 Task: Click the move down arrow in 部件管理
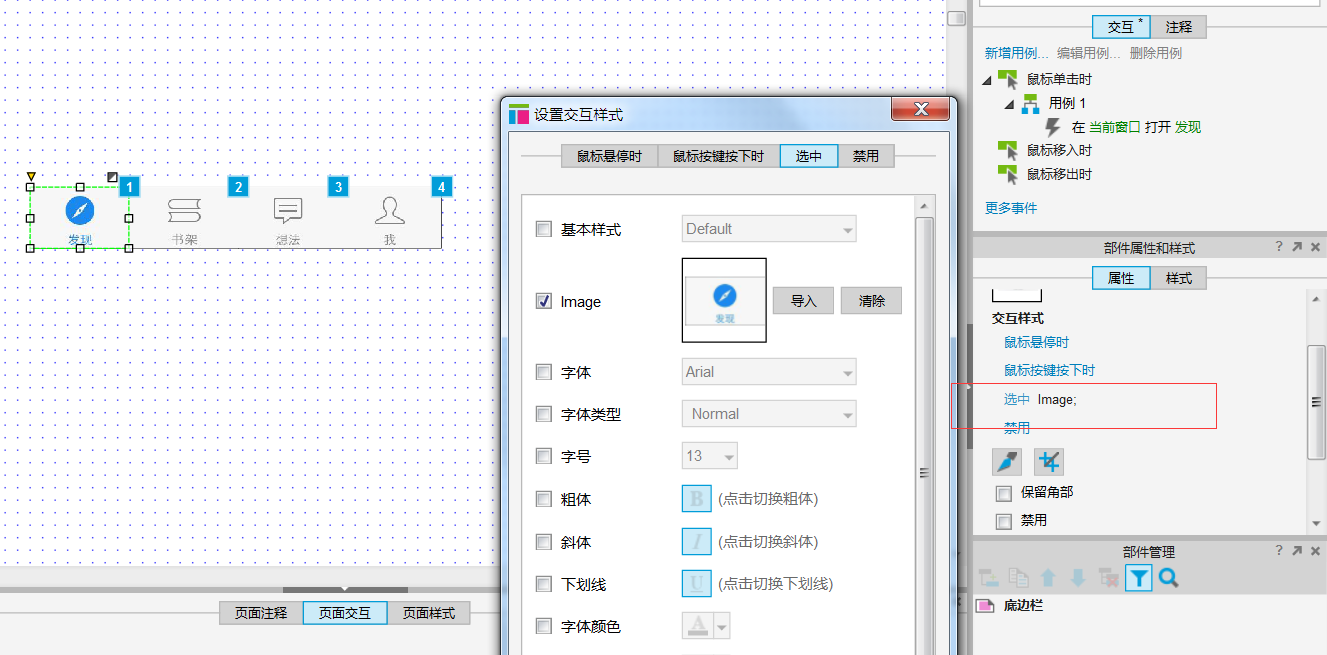point(1078,577)
